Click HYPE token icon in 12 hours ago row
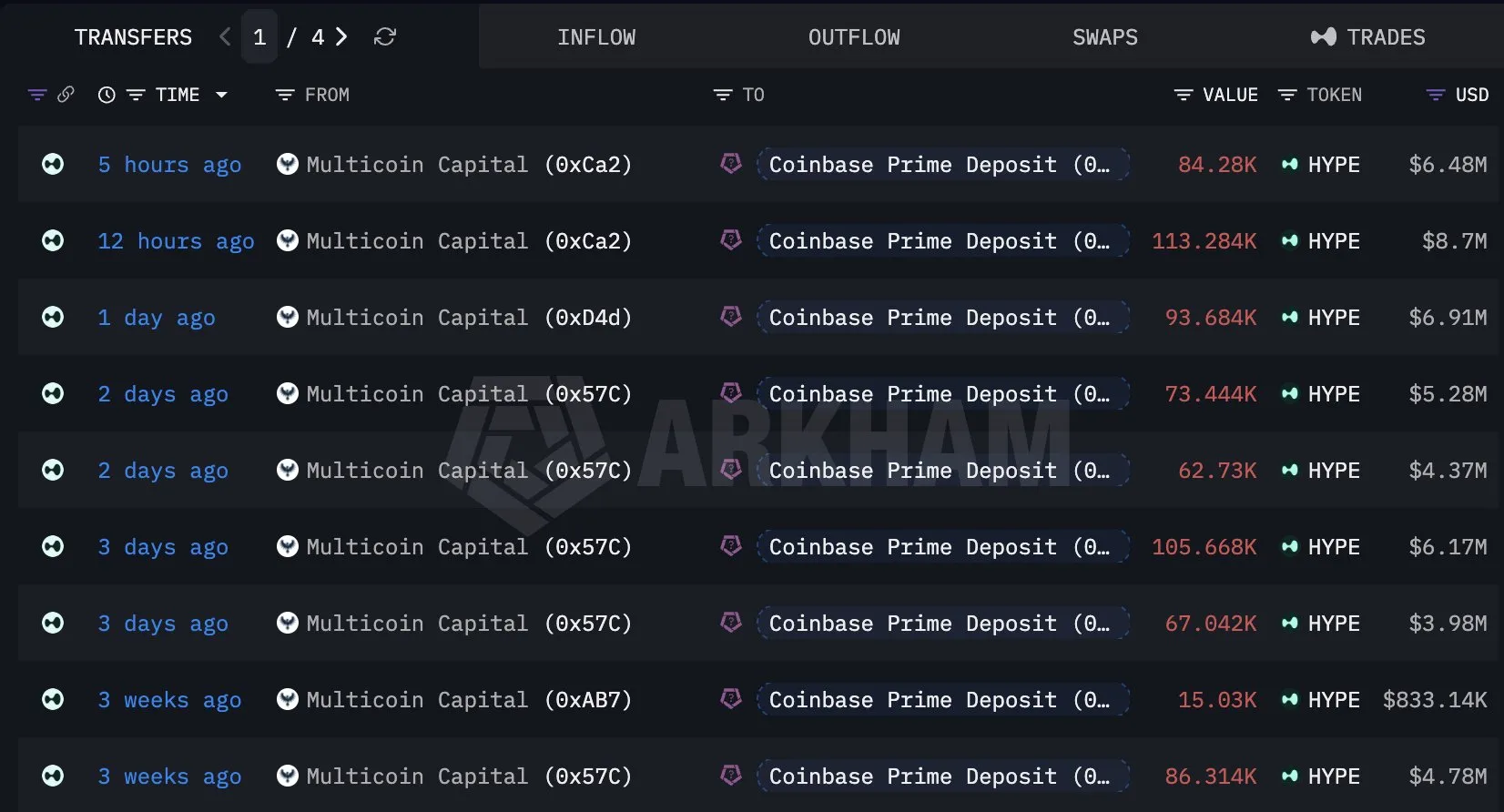 pos(1289,241)
